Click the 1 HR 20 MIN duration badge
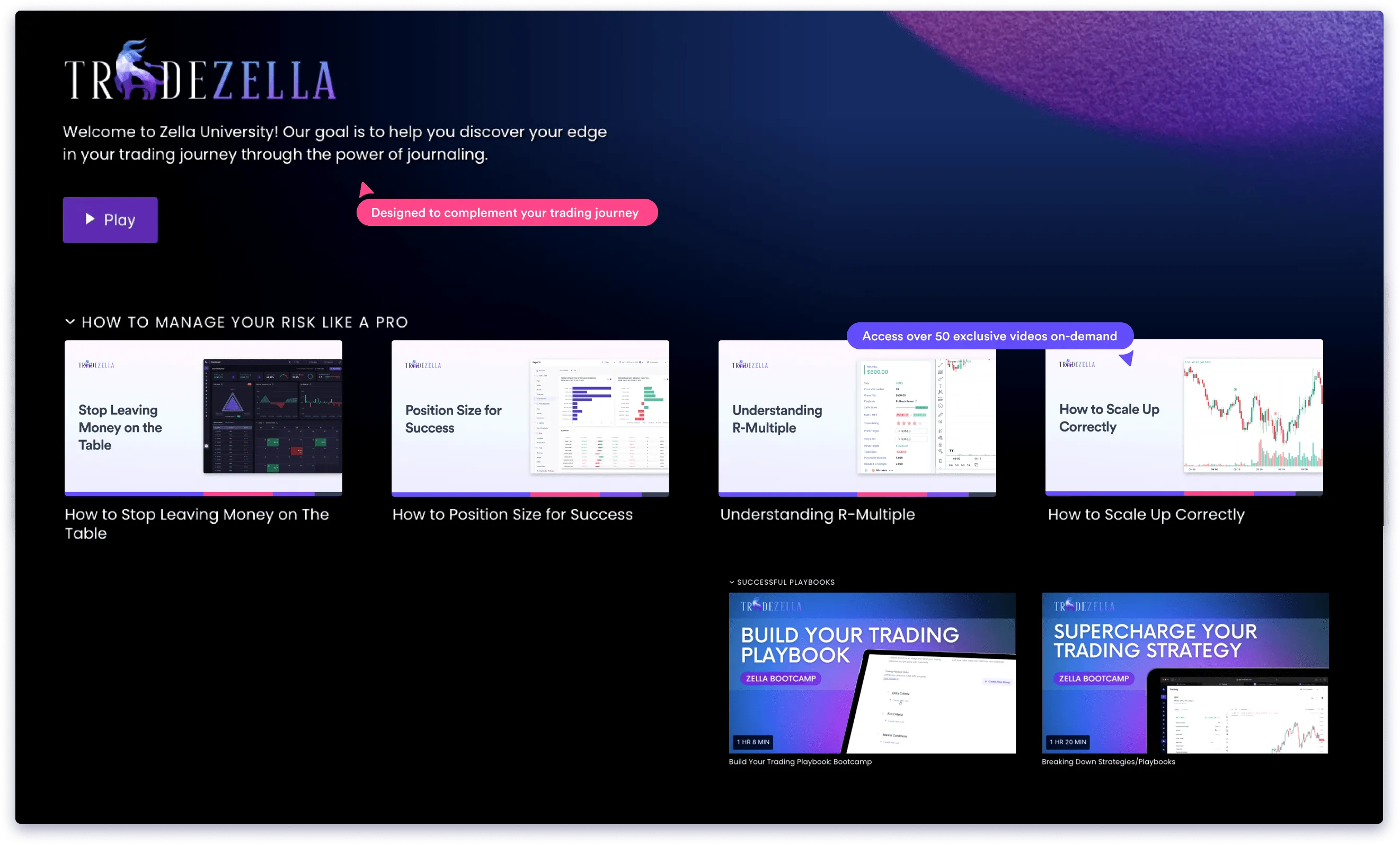 click(x=1067, y=742)
